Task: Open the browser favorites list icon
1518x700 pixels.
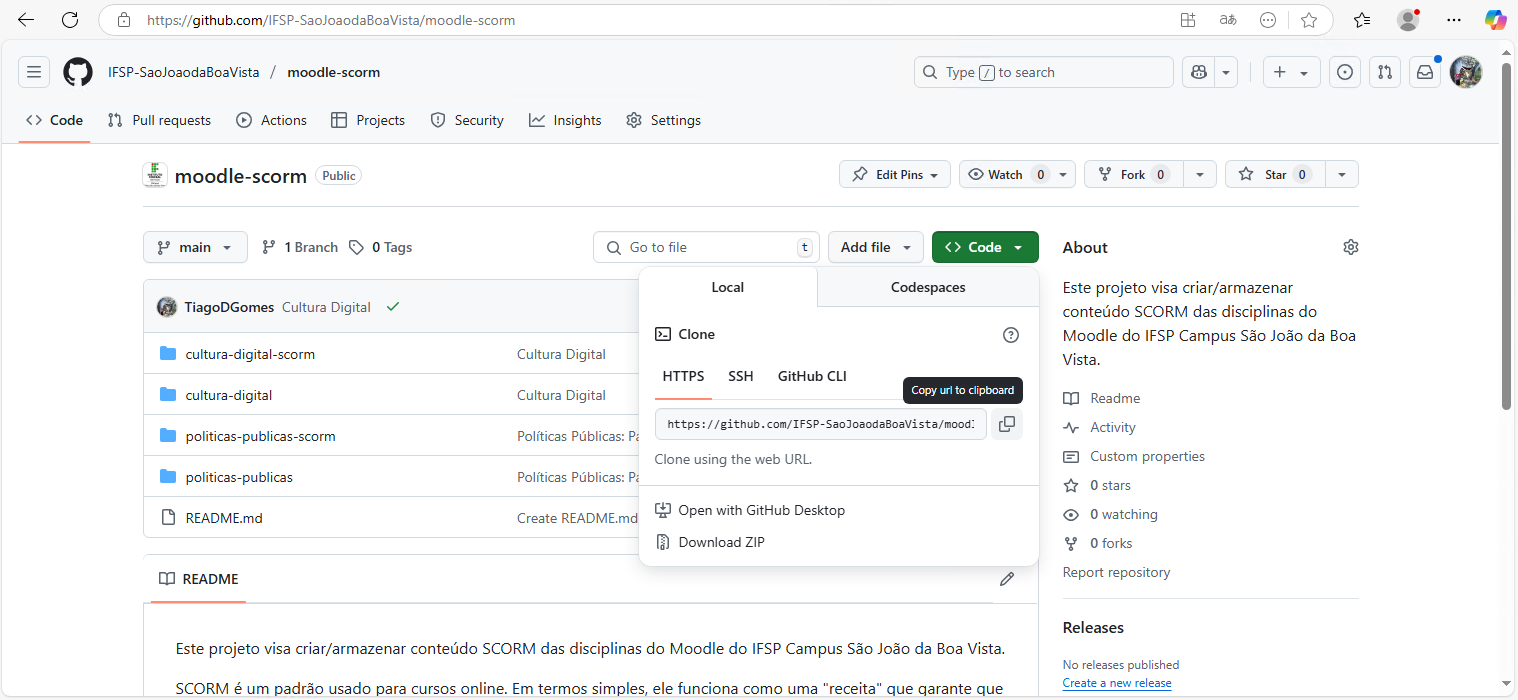Action: (x=1362, y=20)
